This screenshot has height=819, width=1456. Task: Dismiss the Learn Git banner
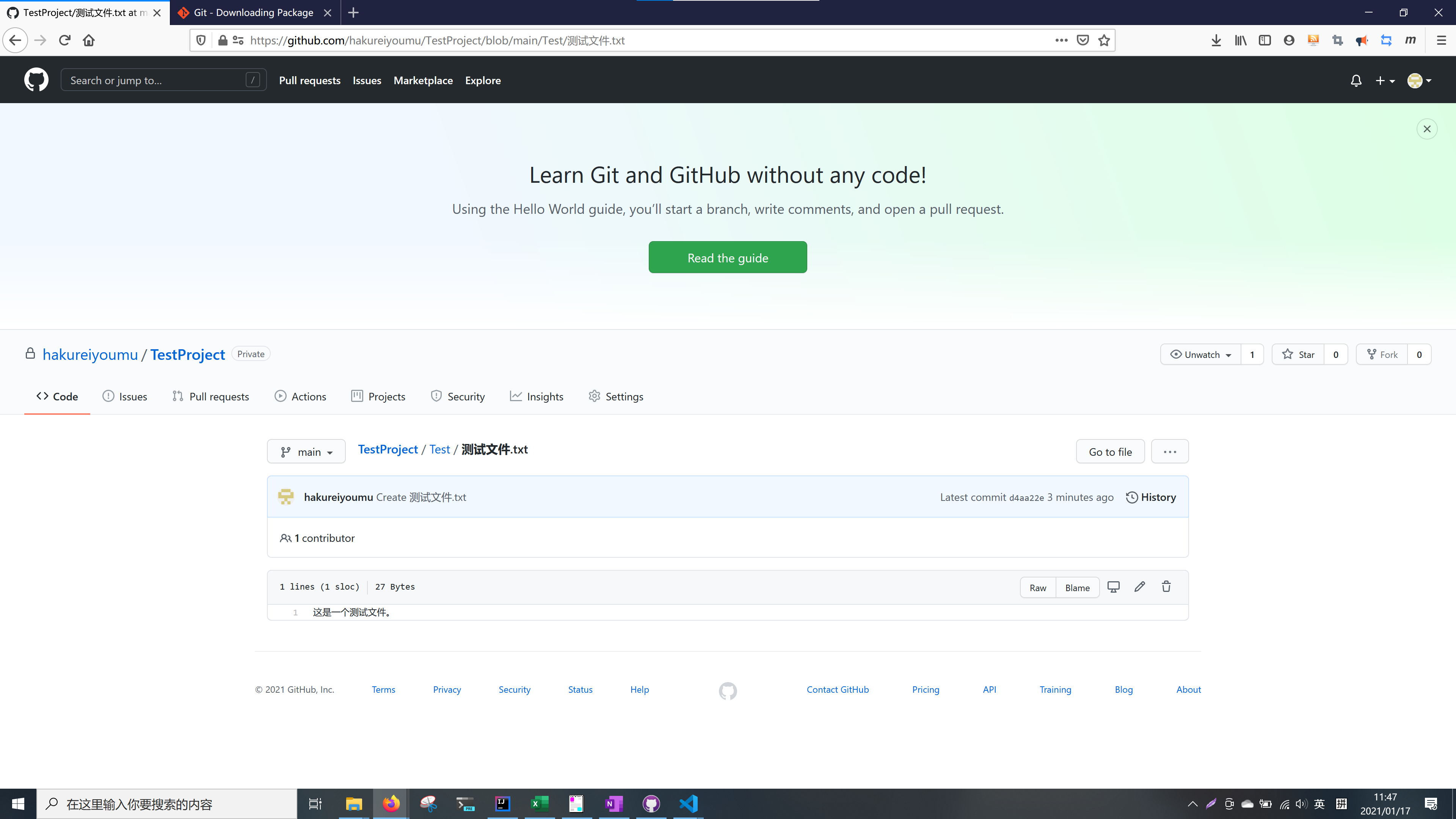(1426, 129)
